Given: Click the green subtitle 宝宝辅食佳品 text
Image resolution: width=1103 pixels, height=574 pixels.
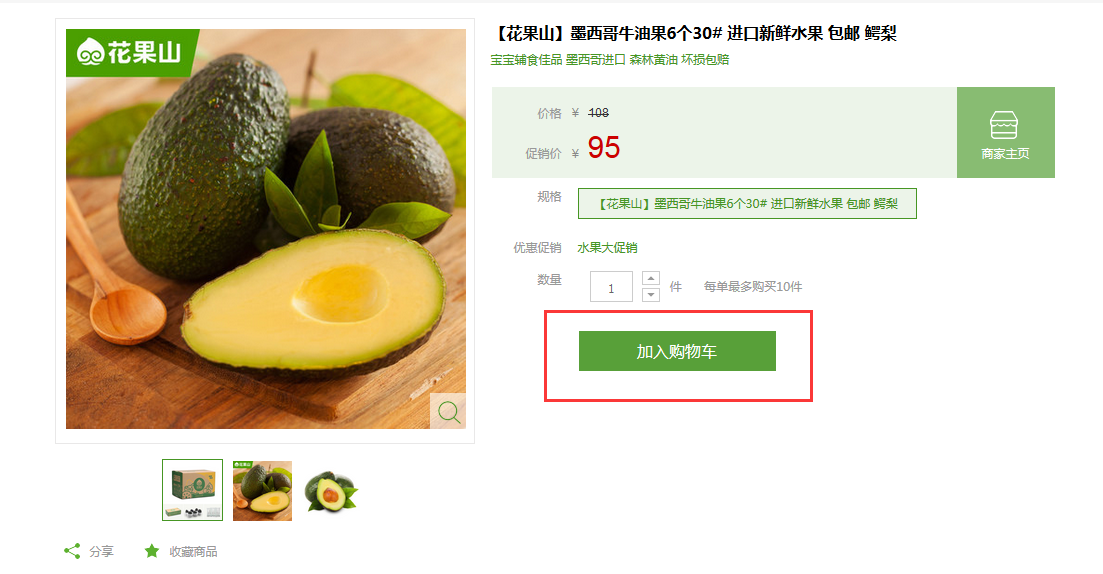Looking at the screenshot, I should tap(526, 60).
